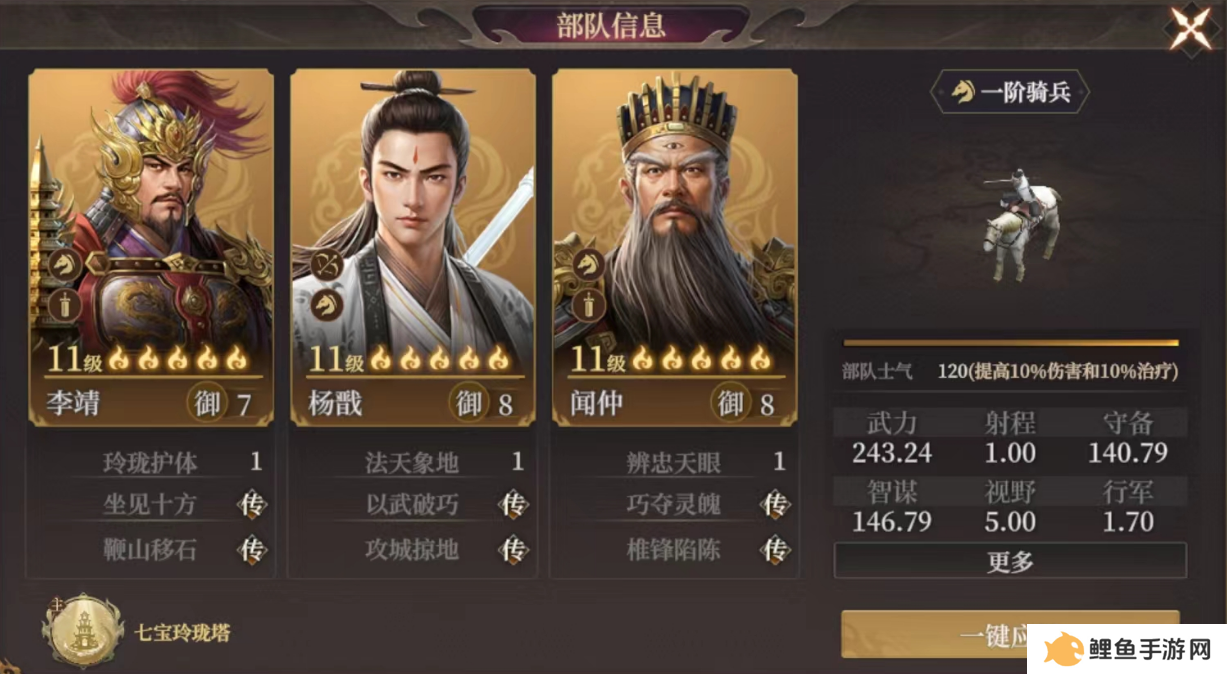Tap the 传 icon beside 攻城掠地
The height and width of the screenshot is (674, 1227).
point(513,549)
